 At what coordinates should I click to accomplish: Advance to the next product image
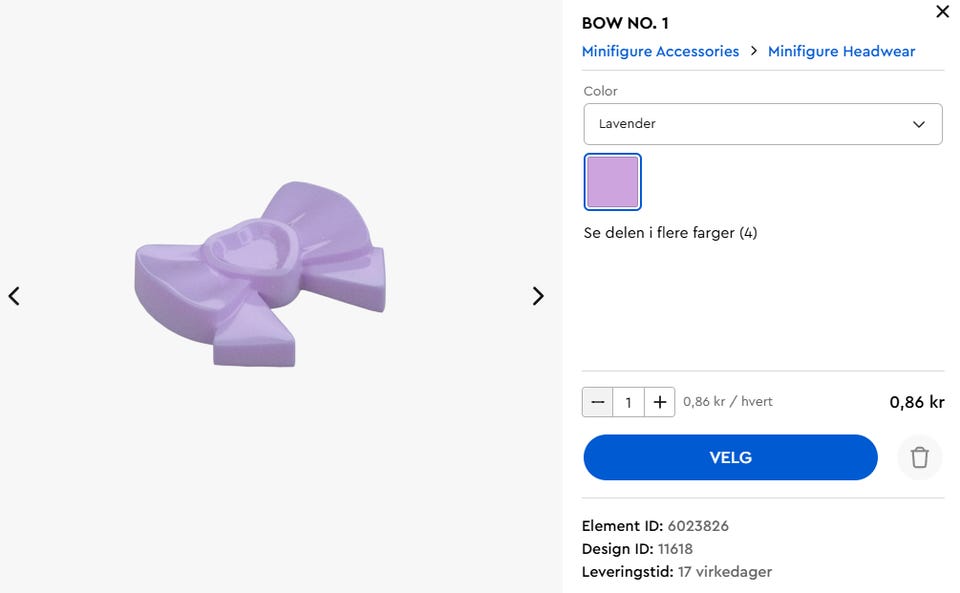coord(538,296)
